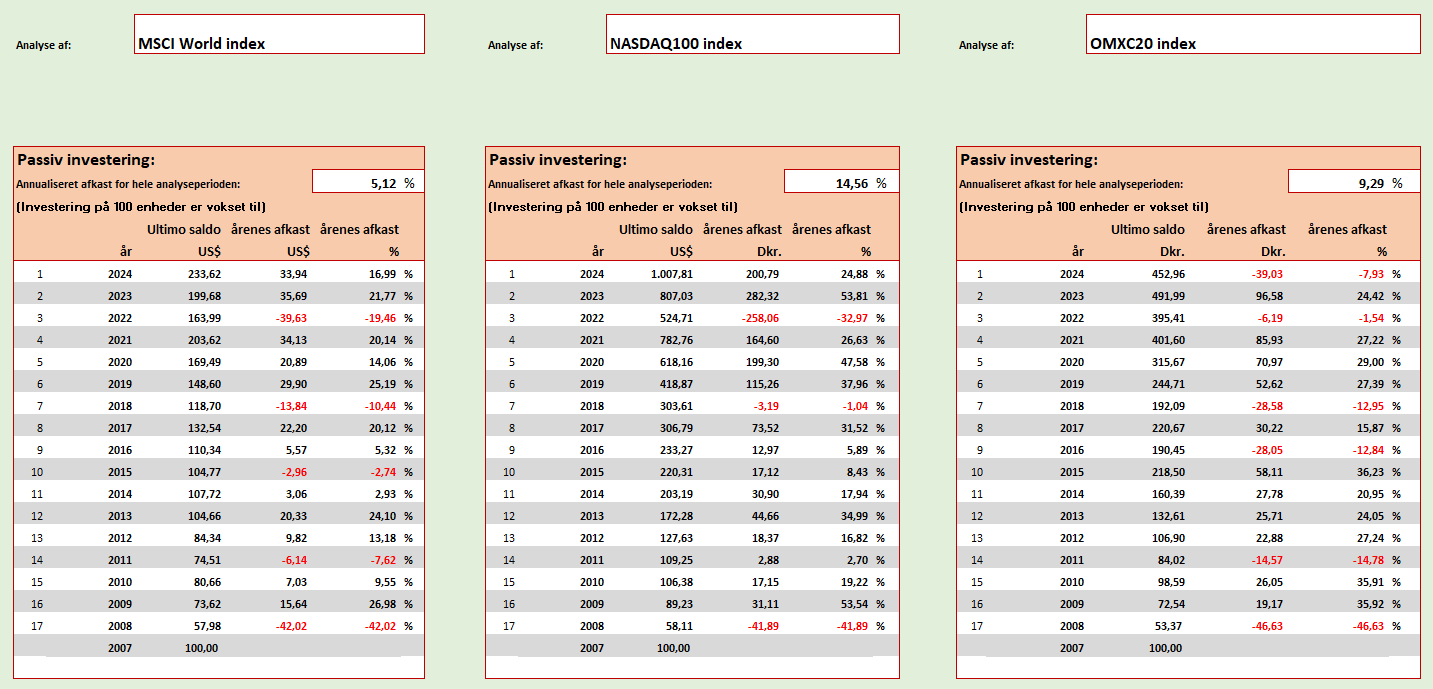This screenshot has height=689, width=1433.
Task: Select the NASDAQ100 index analysis field
Action: click(x=752, y=34)
